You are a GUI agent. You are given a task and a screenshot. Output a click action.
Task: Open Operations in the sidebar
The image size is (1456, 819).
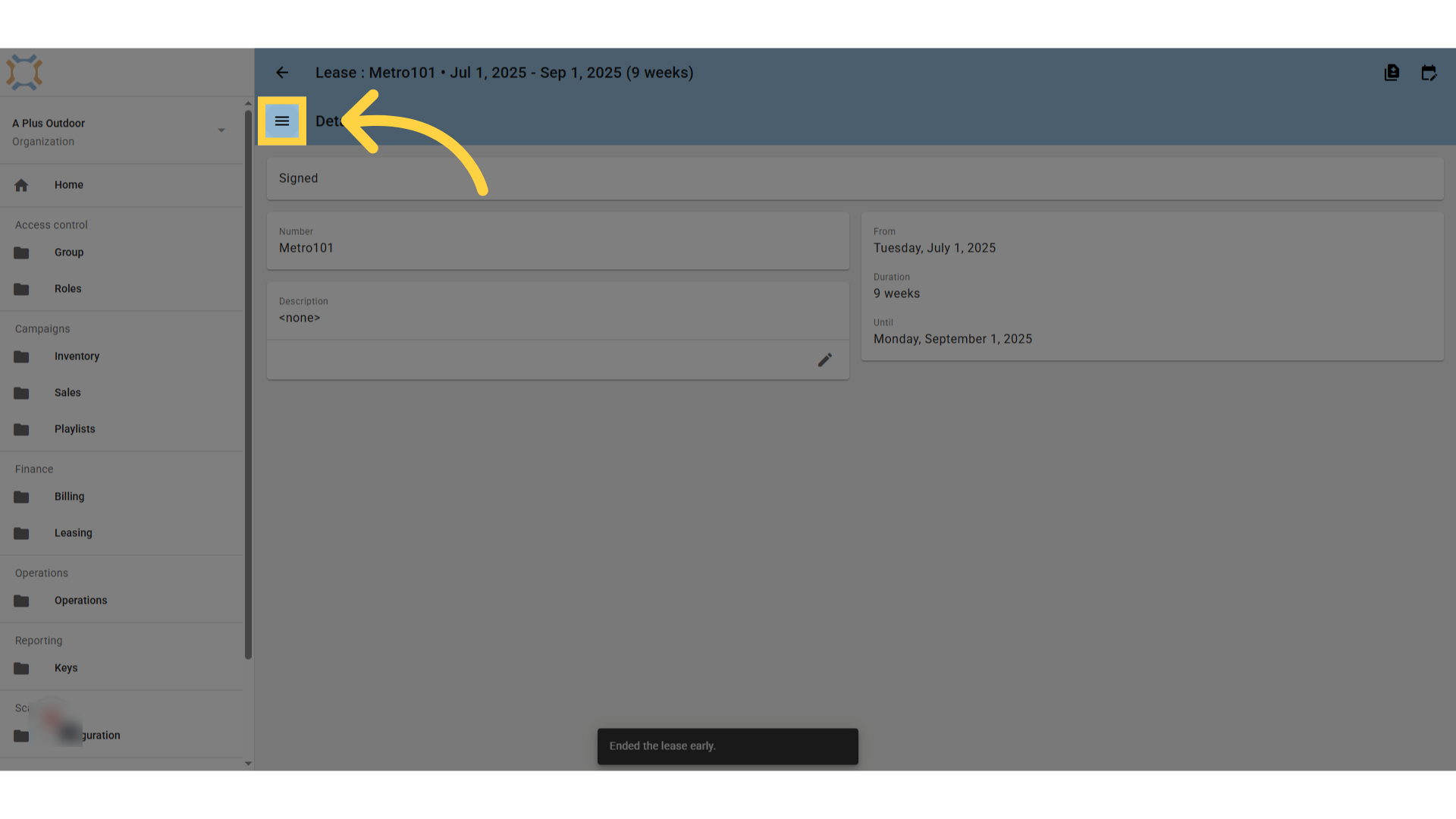(121, 601)
